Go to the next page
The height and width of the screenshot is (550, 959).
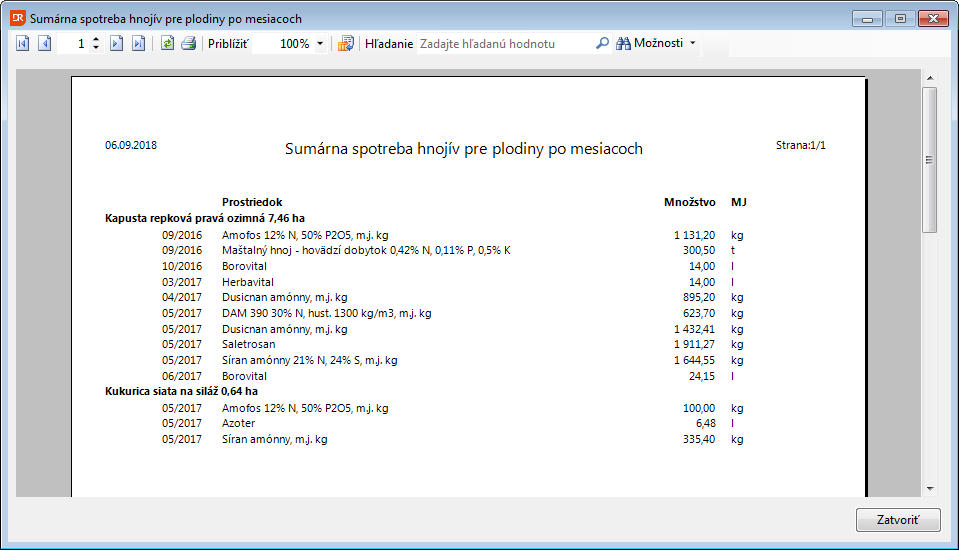(116, 43)
